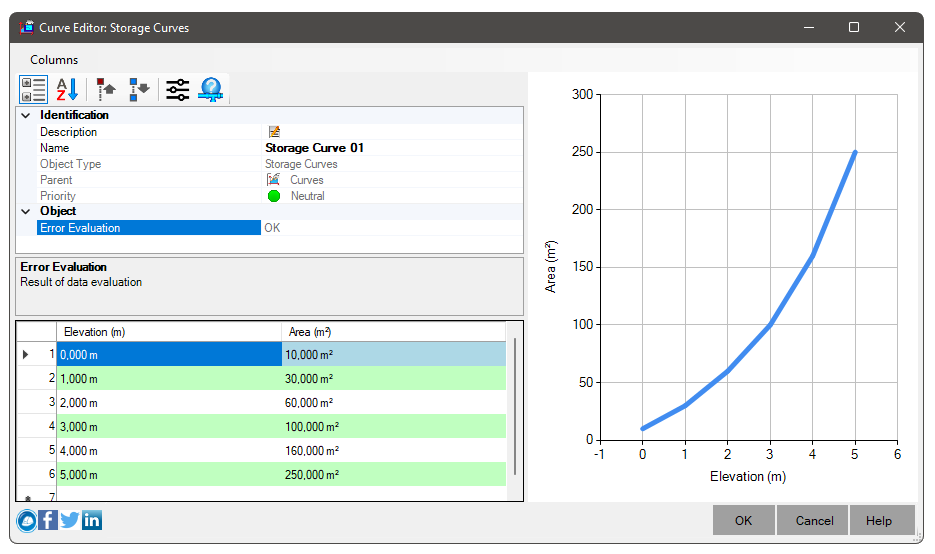The image size is (935, 554).
Task: Open the Twitter link icon
Action: point(70,521)
